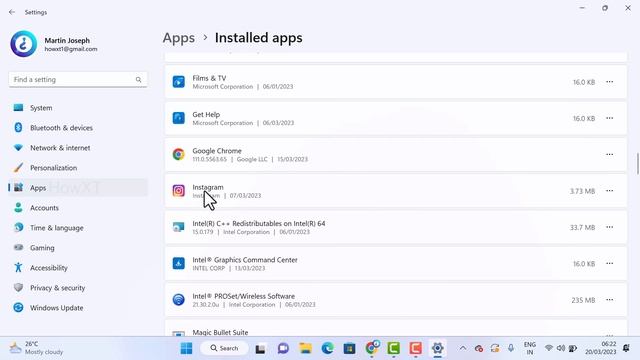This screenshot has height=360, width=640.
Task: Open more options for Intel Graphics Command Center
Action: 609,263
